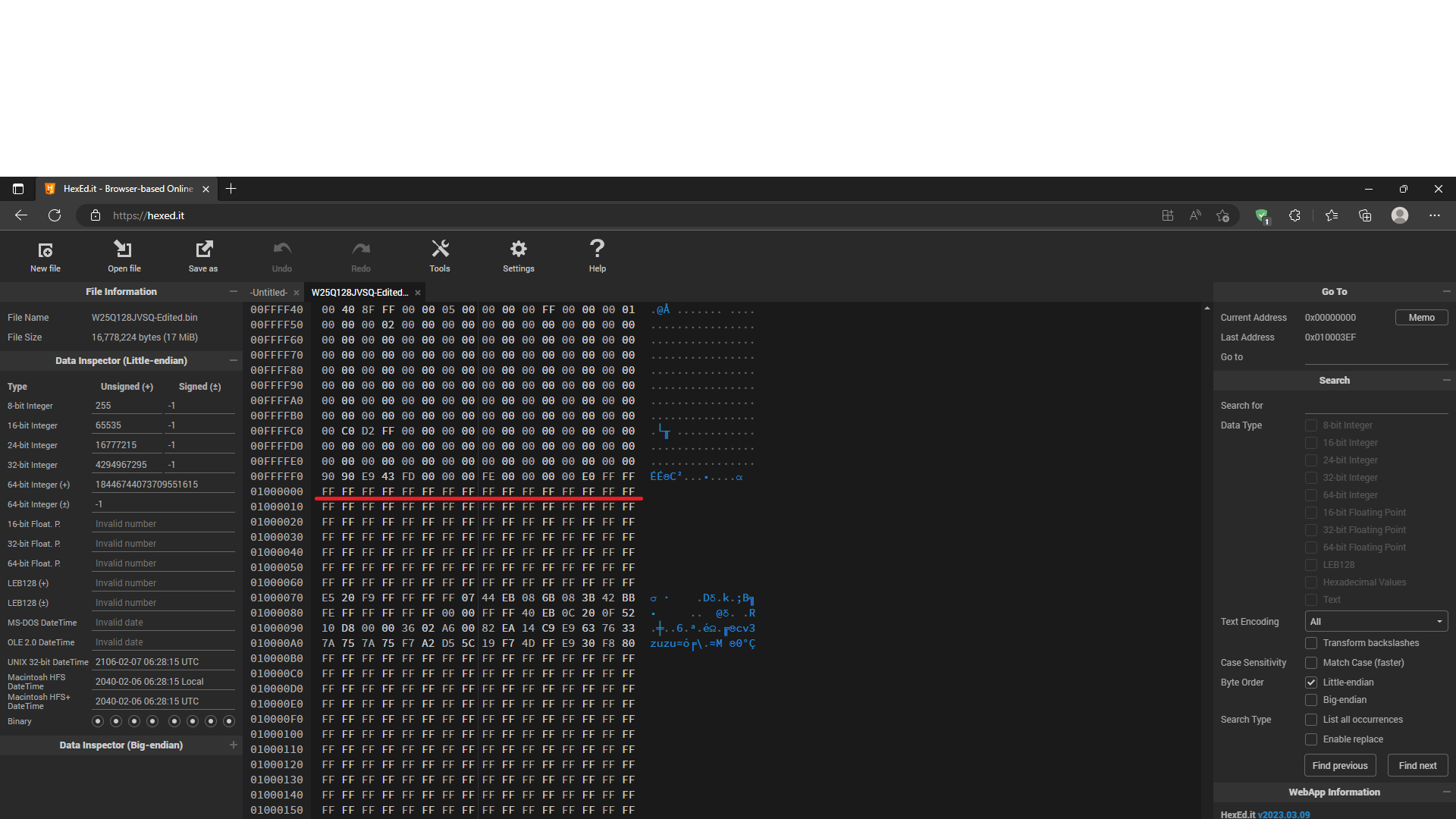Open the Tools menu icon
The width and height of the screenshot is (1456, 819).
point(440,256)
